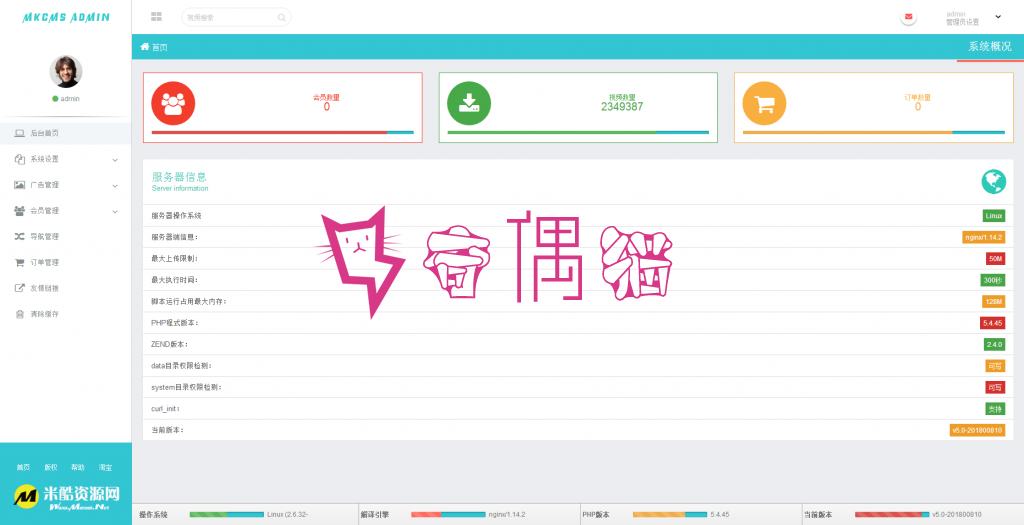1024x525 pixels.
Task: Click the 解译引擎 bar in the footer
Action: (x=448, y=515)
